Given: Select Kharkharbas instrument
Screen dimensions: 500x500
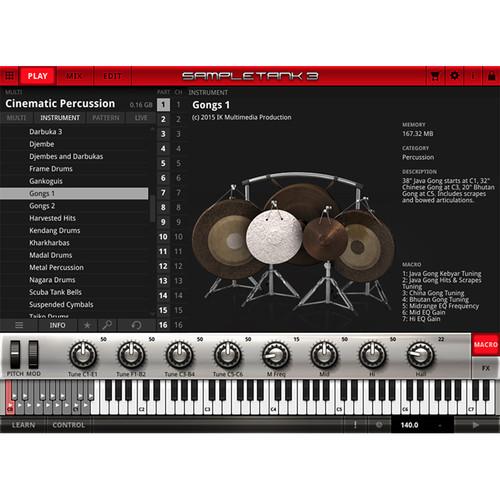Looking at the screenshot, I should 74,243.
